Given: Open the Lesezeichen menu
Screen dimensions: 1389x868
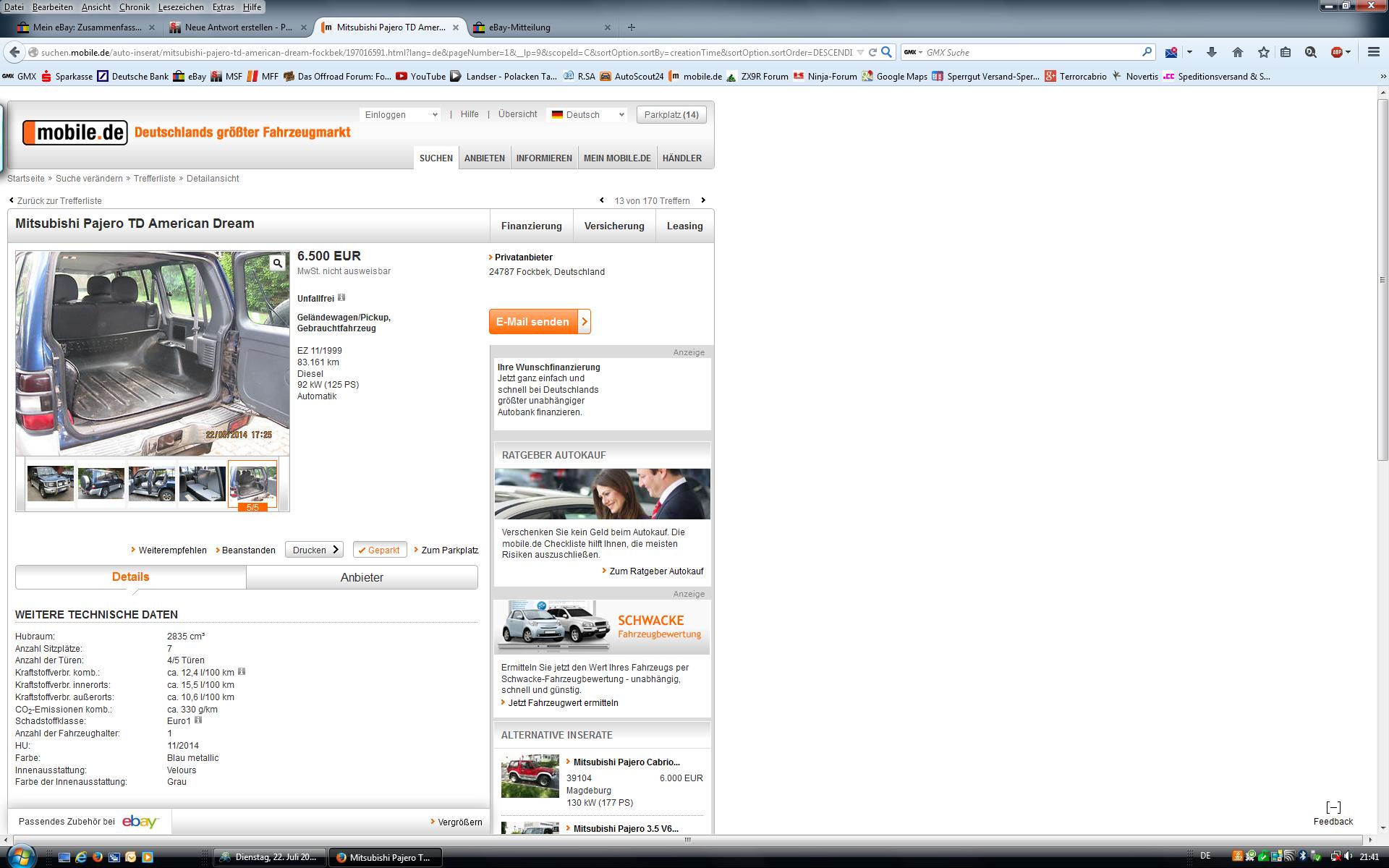Looking at the screenshot, I should (x=181, y=7).
